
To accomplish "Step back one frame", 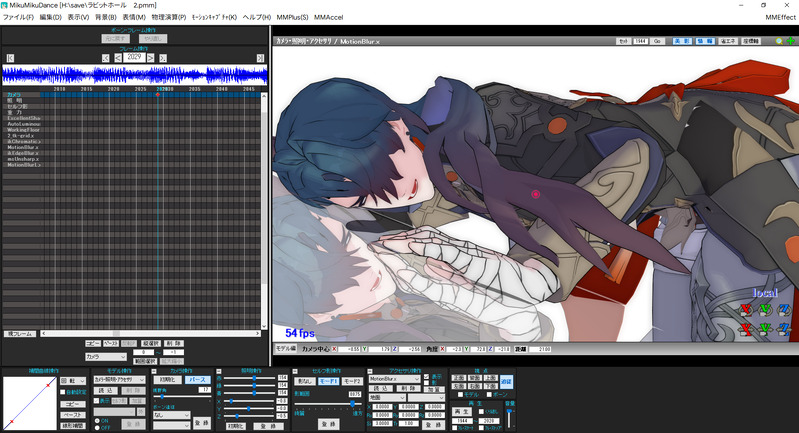I will [118, 58].
